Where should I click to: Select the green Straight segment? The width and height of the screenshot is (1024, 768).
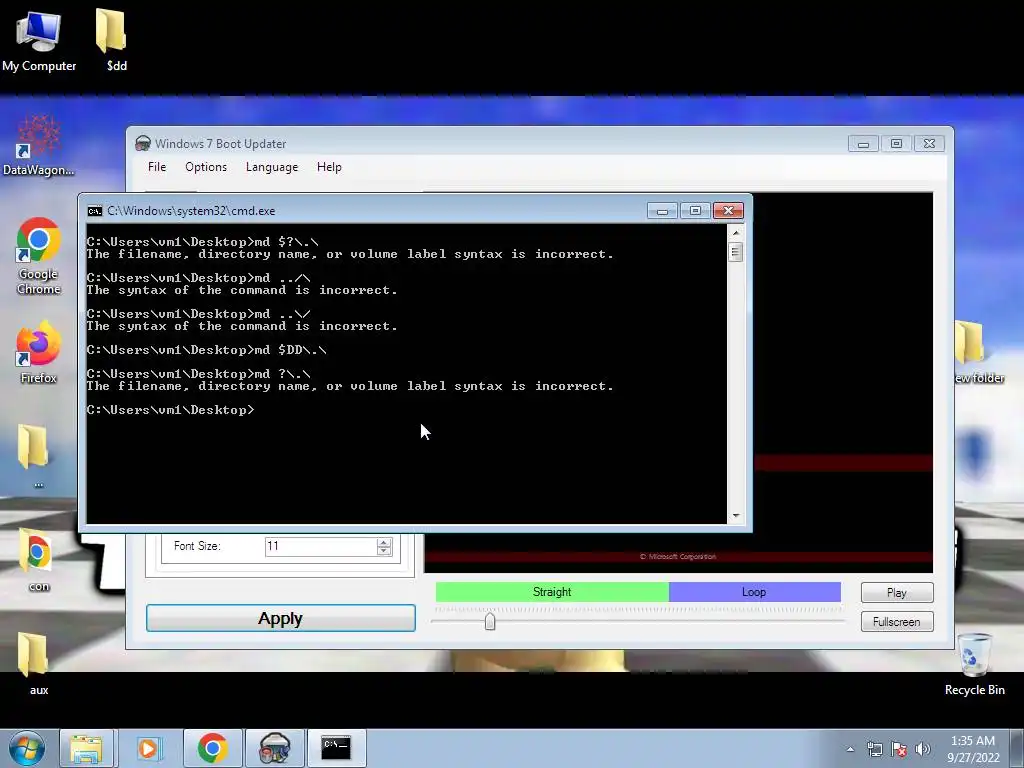[552, 592]
